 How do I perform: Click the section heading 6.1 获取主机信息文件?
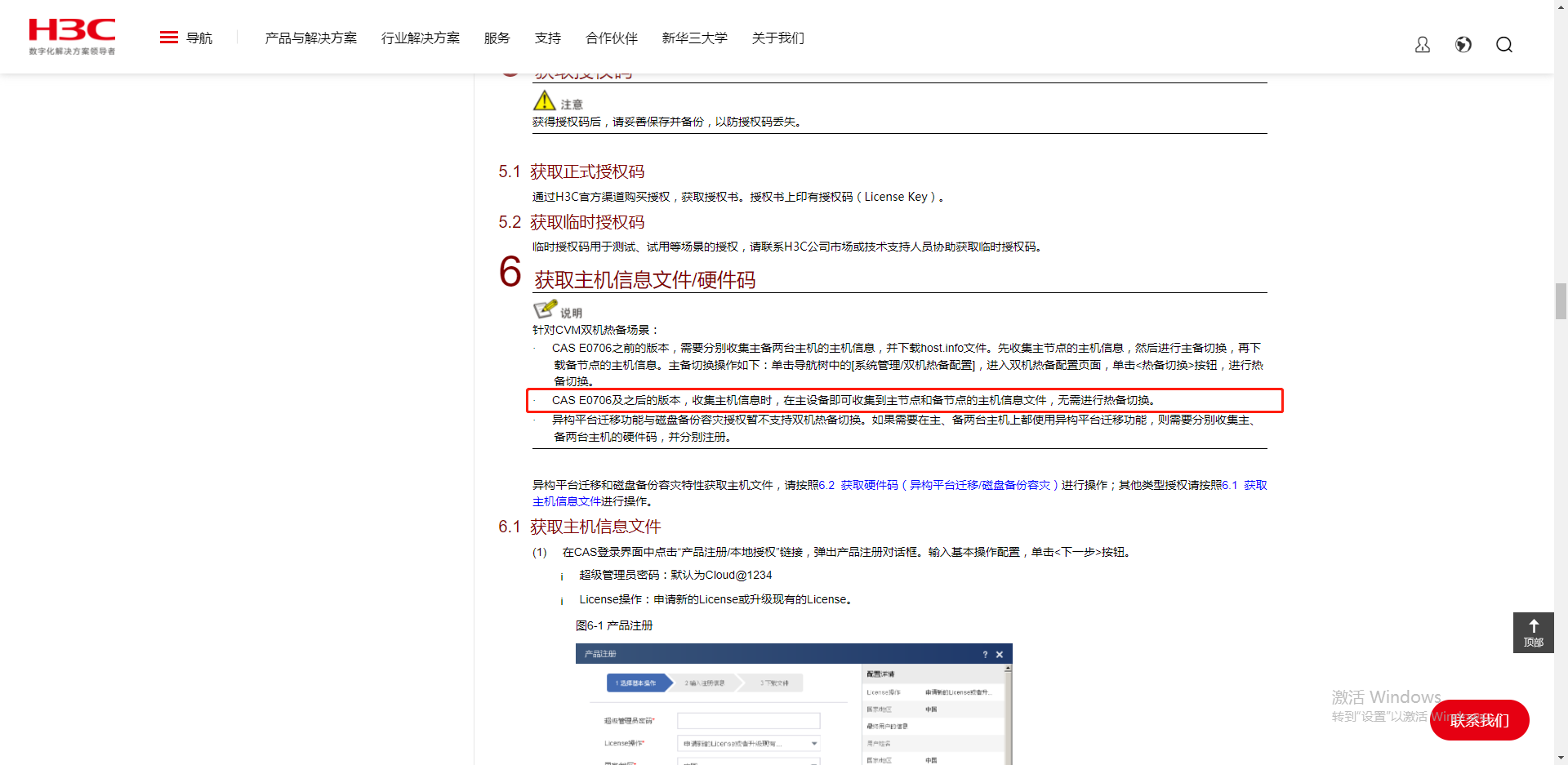pos(580,527)
